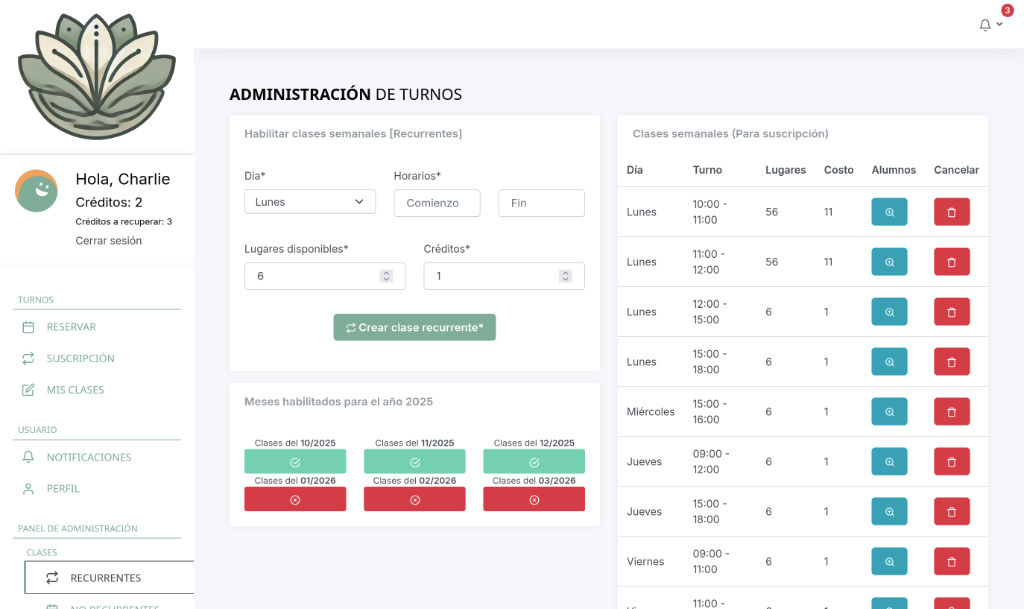This screenshot has height=609, width=1024.
Task: Open Mis Clases sidebar item
Action: tap(75, 390)
